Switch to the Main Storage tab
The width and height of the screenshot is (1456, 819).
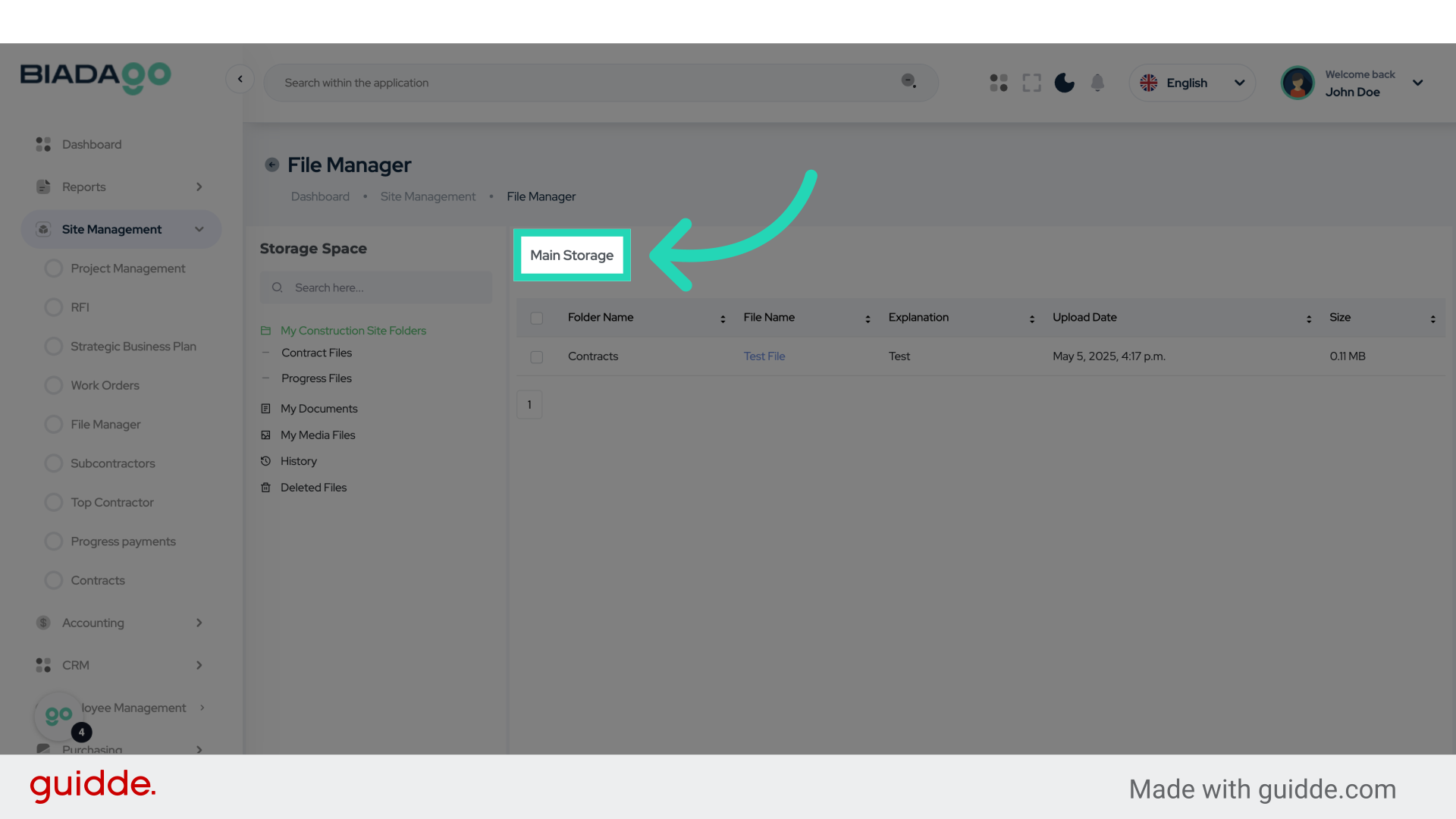(x=571, y=256)
